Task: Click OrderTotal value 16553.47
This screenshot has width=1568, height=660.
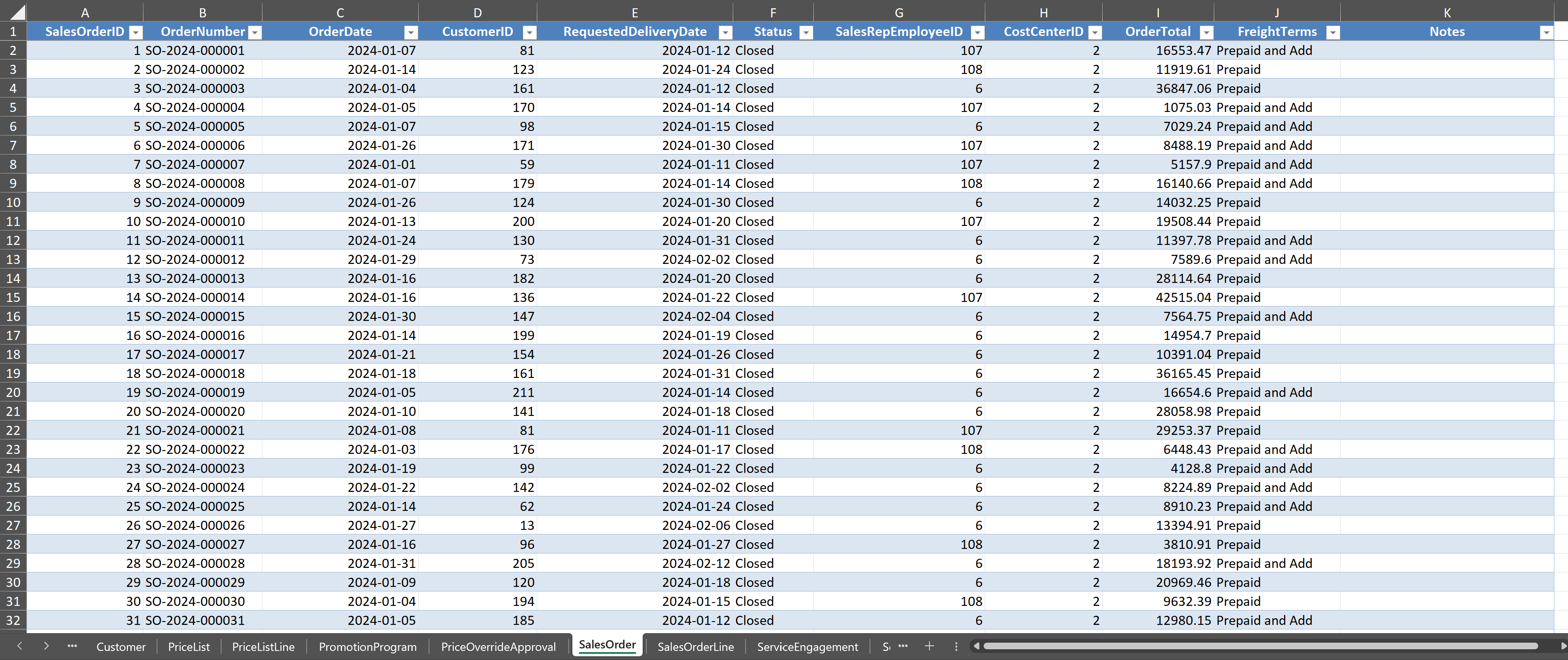Action: point(1158,50)
